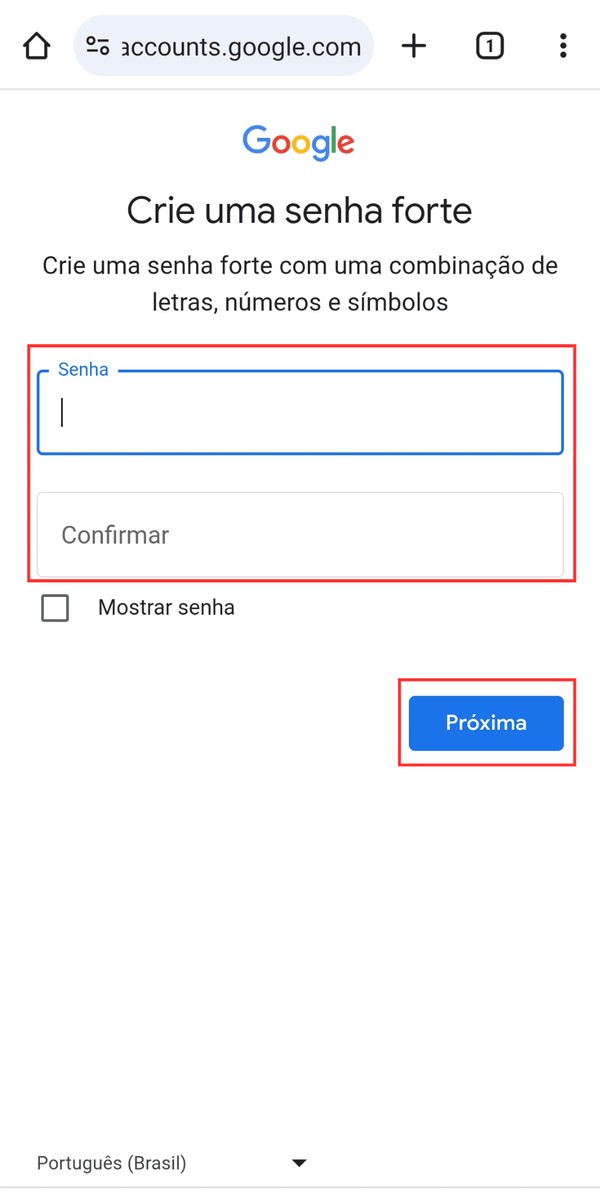The height and width of the screenshot is (1194, 600).
Task: Click the language selector dropdown arrow
Action: tap(298, 1163)
